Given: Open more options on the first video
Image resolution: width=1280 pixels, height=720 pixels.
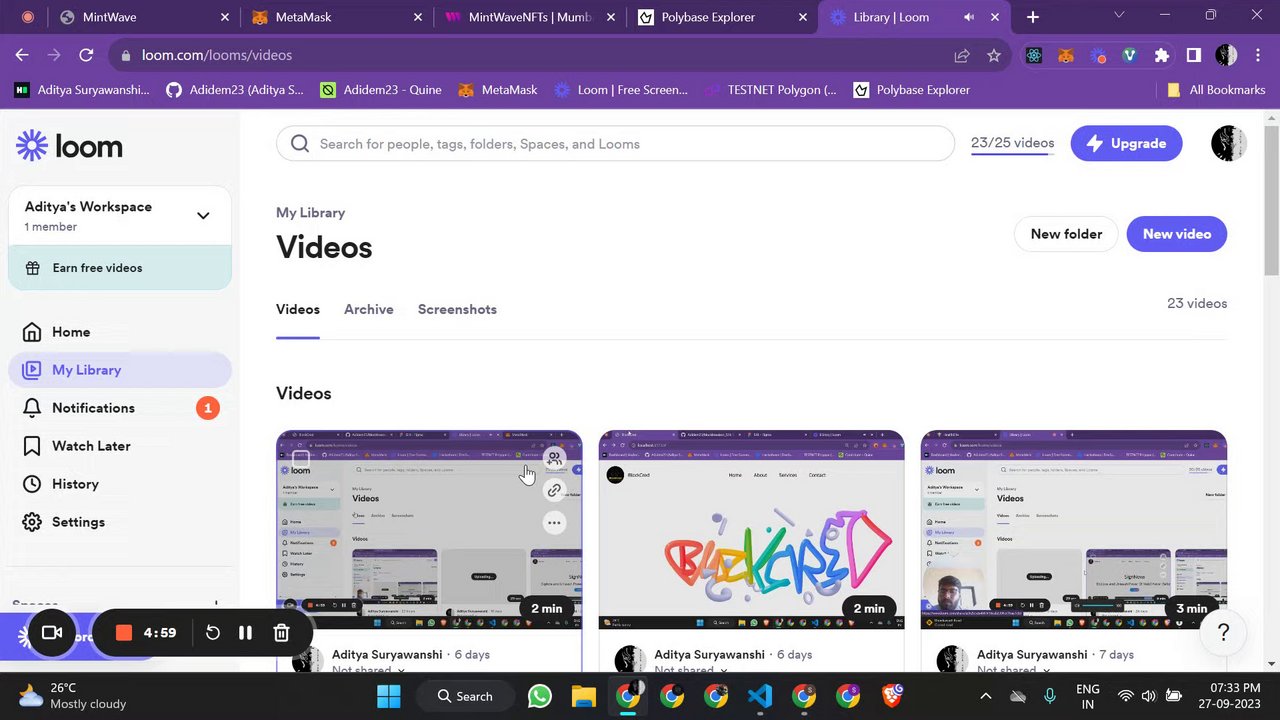Looking at the screenshot, I should point(554,522).
